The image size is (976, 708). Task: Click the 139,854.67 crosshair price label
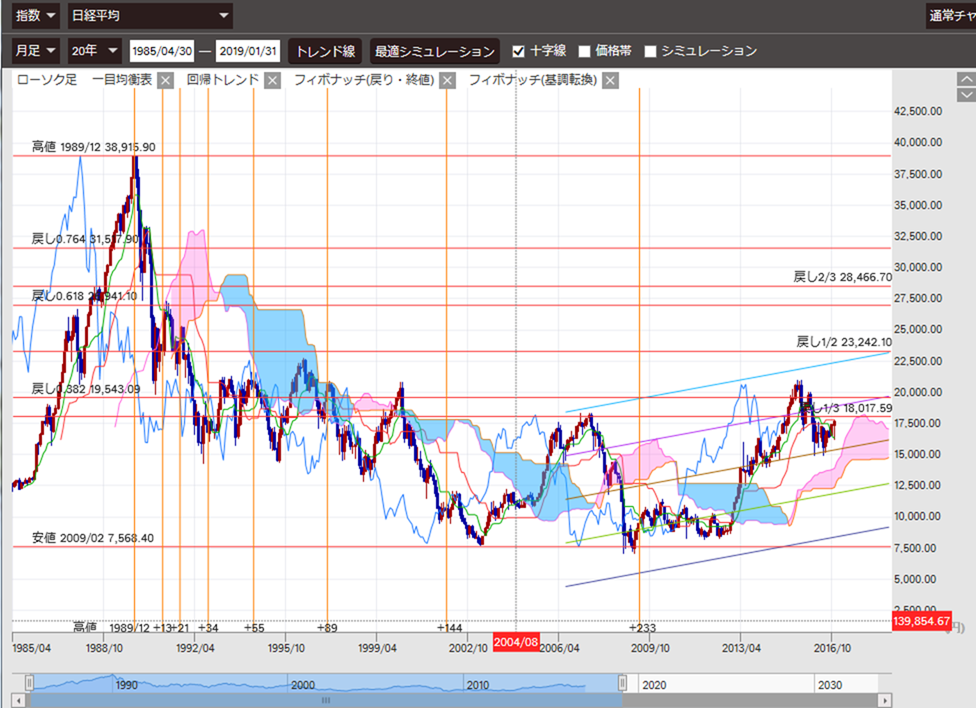921,621
